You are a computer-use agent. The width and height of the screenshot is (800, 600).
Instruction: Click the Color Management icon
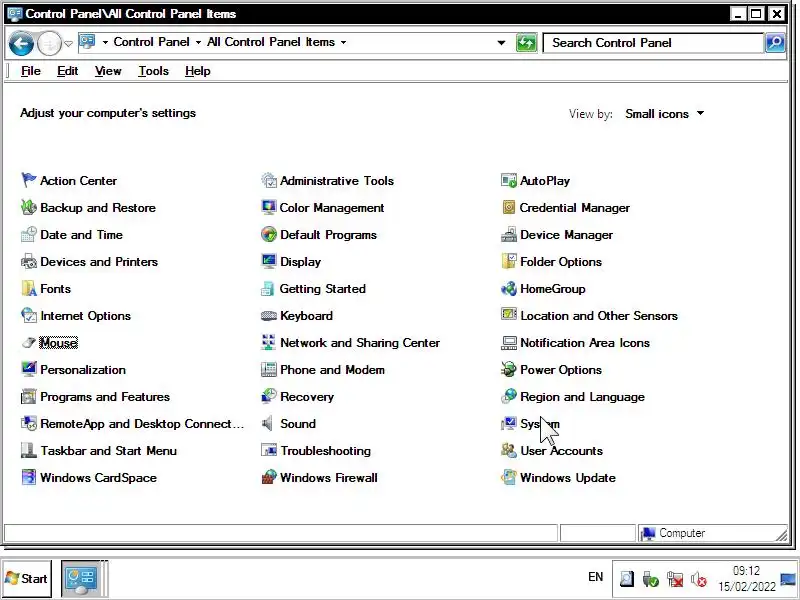click(268, 207)
